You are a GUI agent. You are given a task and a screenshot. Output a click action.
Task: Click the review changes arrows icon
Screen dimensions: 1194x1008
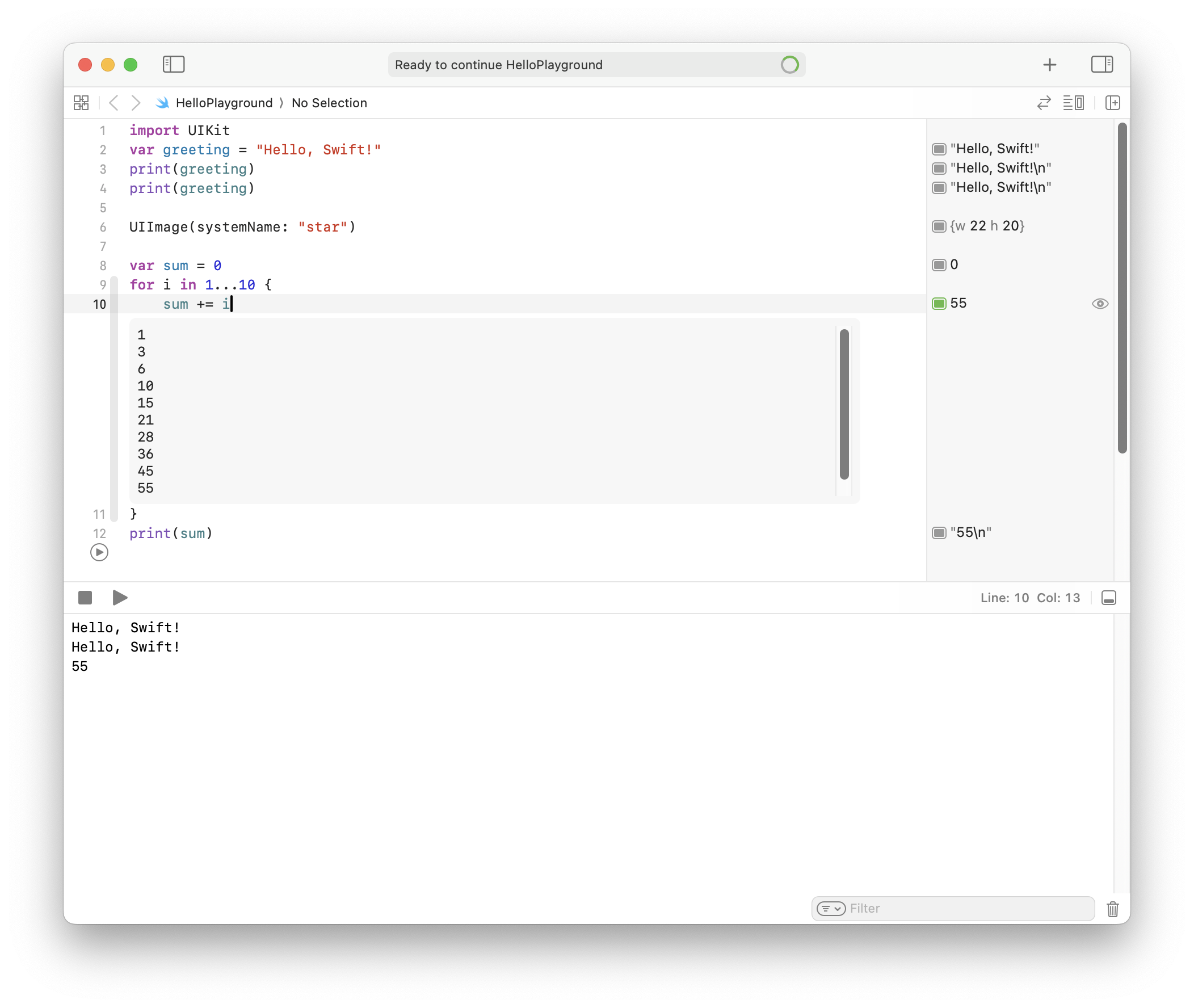[1044, 103]
